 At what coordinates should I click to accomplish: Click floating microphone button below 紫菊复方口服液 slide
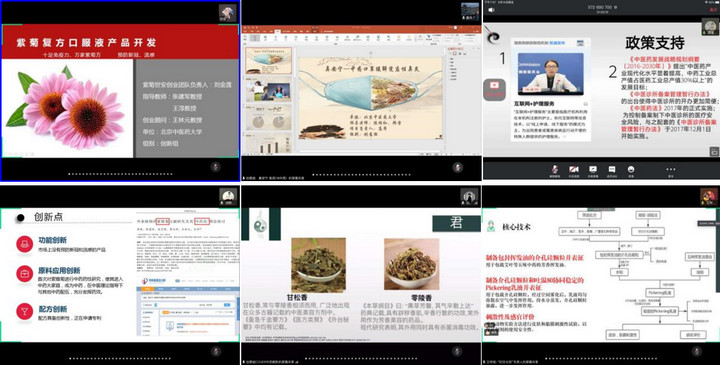click(216, 167)
